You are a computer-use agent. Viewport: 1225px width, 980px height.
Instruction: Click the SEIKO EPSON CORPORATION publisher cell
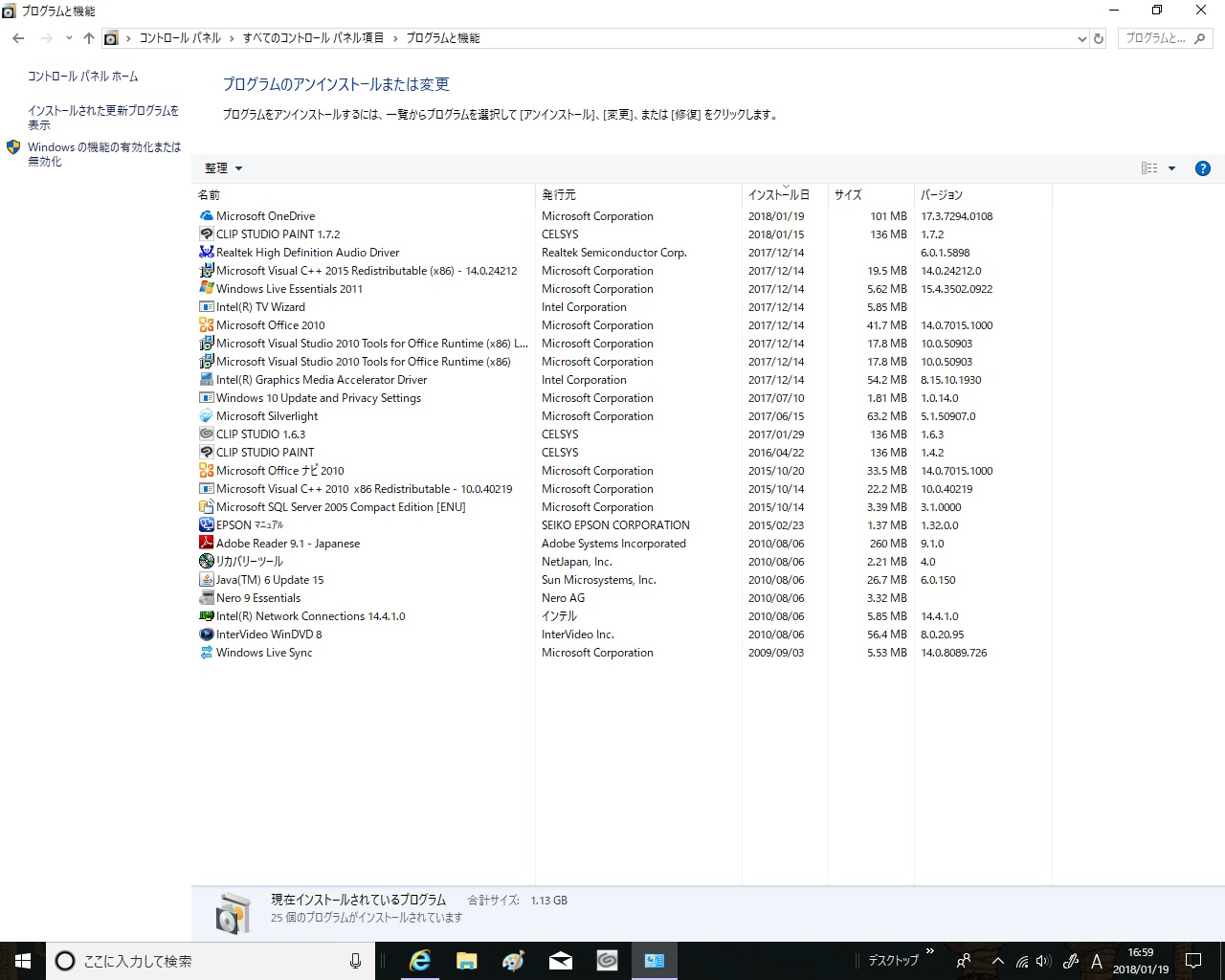pos(615,525)
